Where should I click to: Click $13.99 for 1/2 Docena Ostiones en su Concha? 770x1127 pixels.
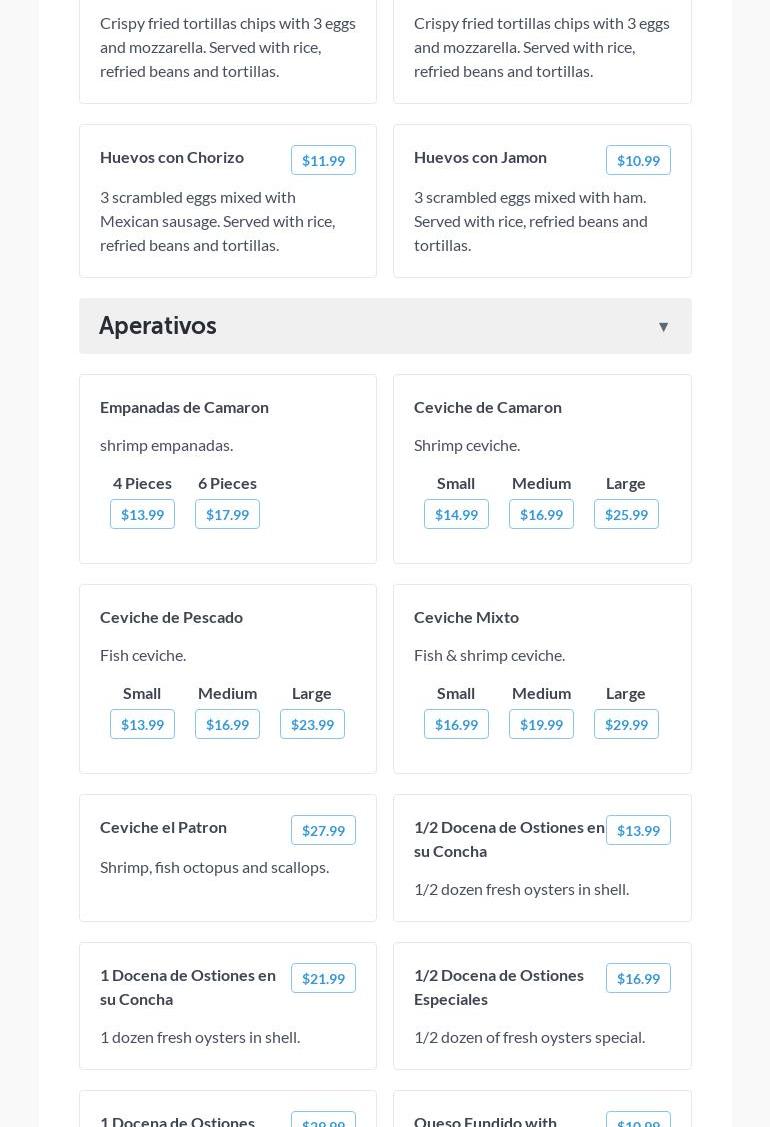[x=638, y=830]
